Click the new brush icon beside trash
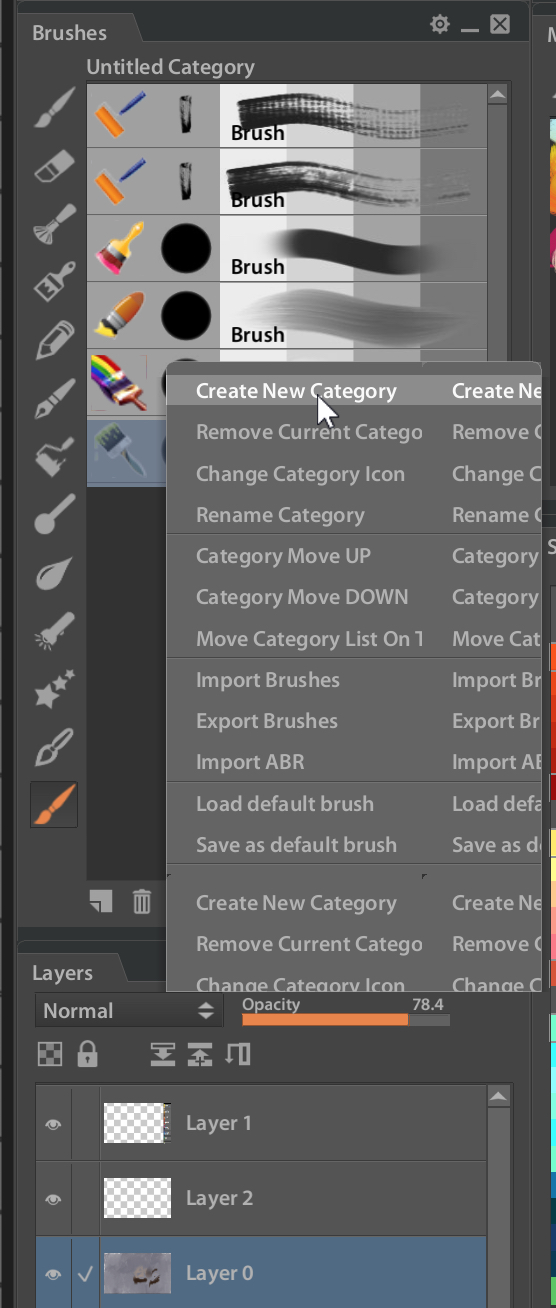The width and height of the screenshot is (556, 1308). (x=101, y=902)
